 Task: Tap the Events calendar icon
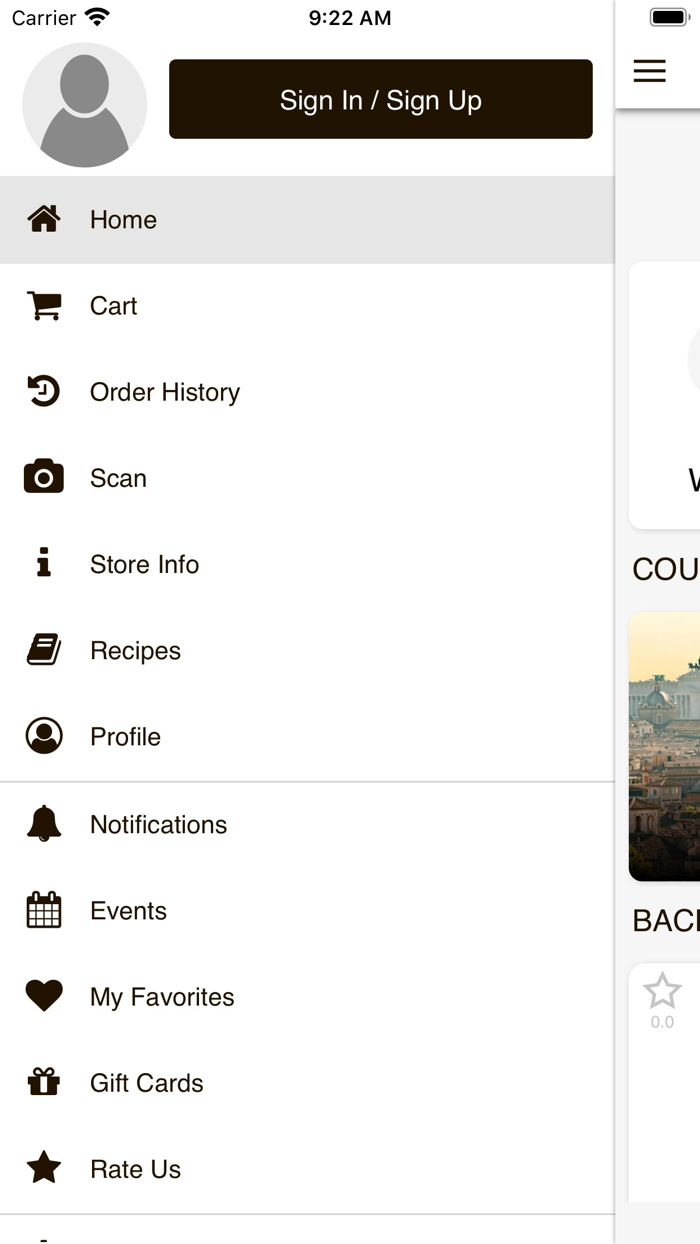(x=44, y=910)
